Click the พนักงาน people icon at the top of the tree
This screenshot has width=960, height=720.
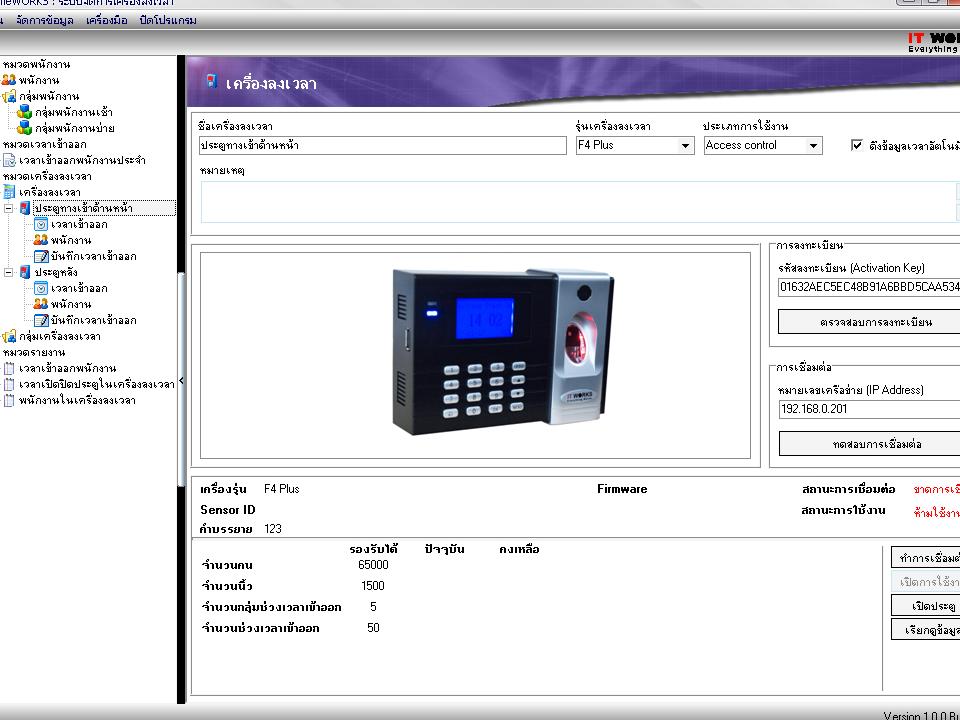9,80
